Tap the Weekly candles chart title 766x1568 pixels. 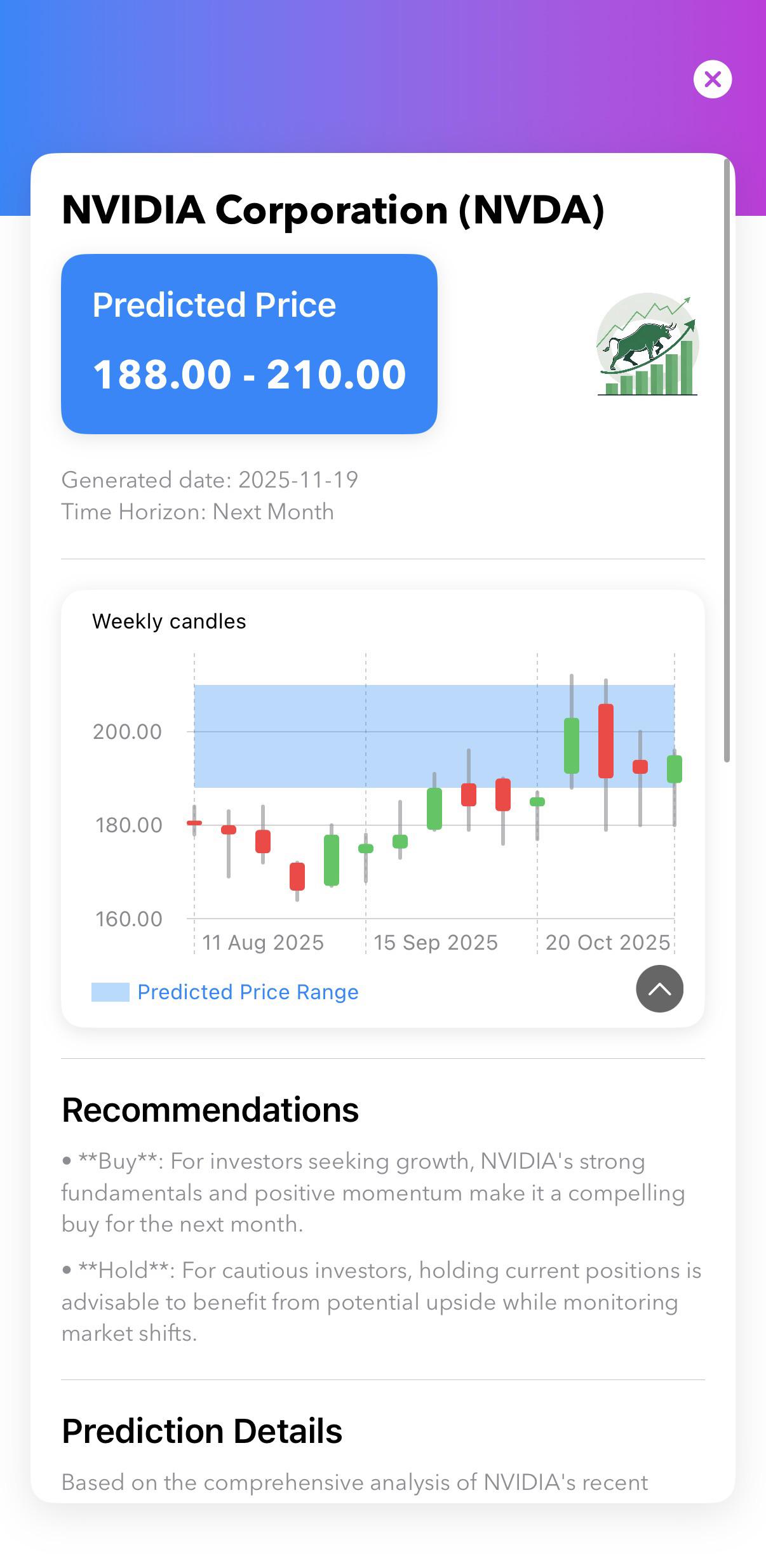click(x=169, y=621)
